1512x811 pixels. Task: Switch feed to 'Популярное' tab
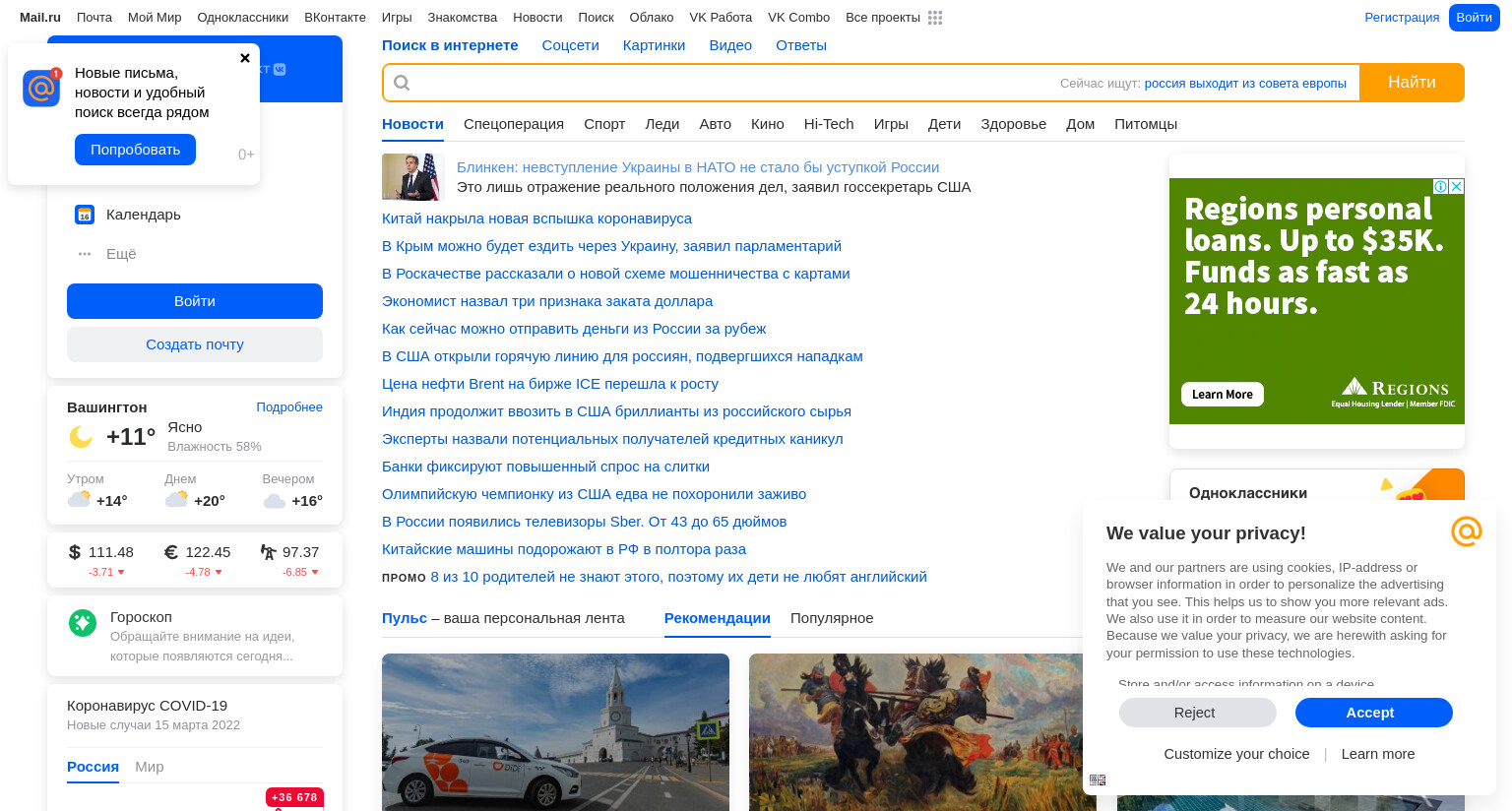coord(832,618)
